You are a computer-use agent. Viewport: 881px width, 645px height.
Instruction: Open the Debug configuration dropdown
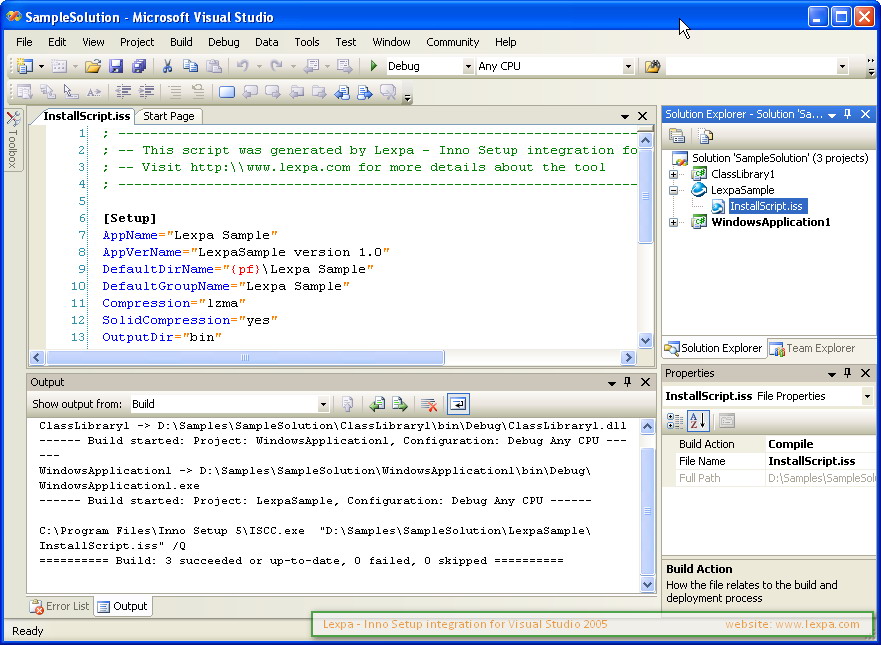[x=467, y=67]
